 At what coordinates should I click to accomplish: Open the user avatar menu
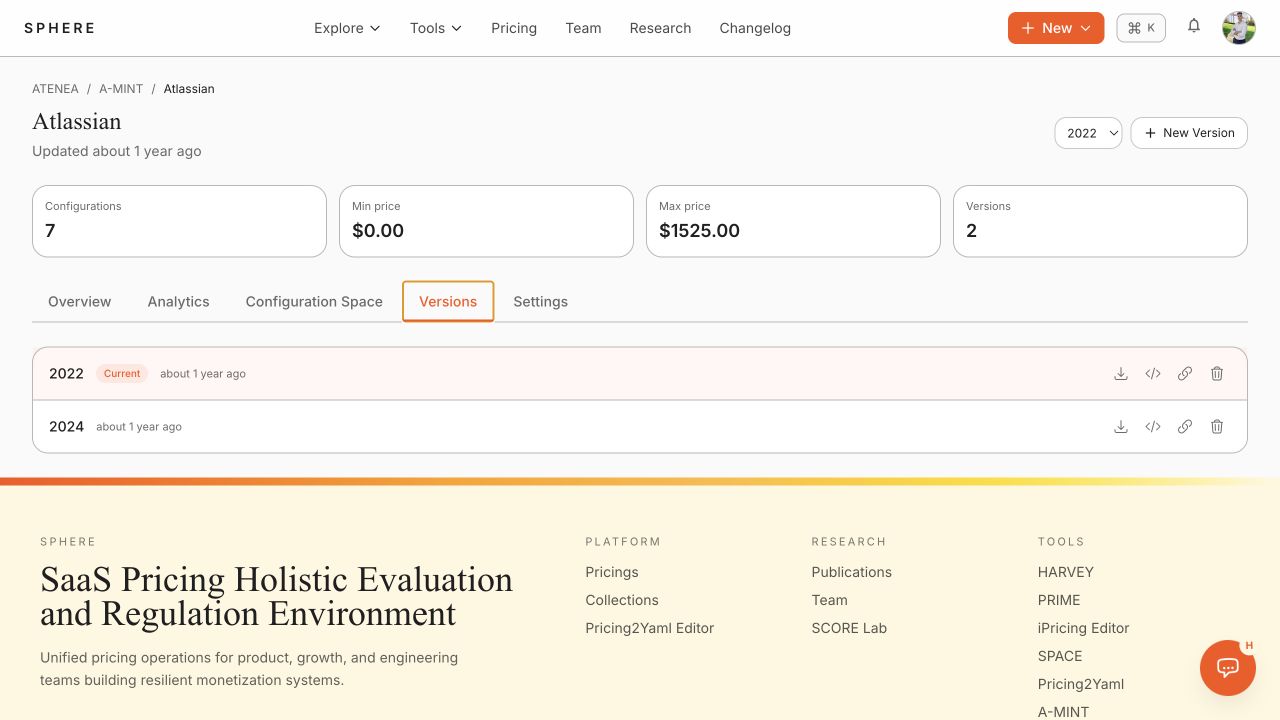[1239, 28]
